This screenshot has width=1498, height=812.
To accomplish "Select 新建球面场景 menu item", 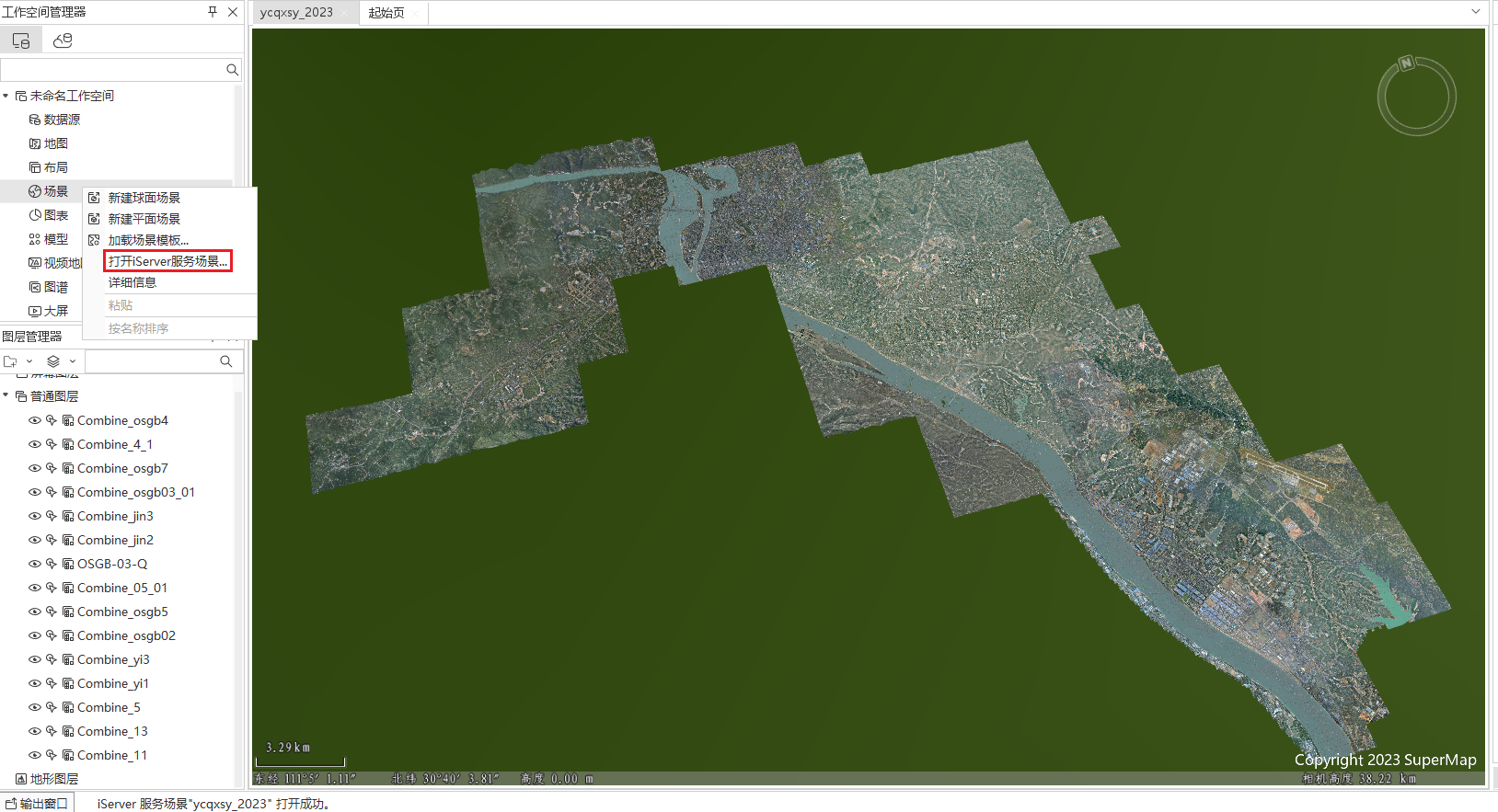I will 144,198.
